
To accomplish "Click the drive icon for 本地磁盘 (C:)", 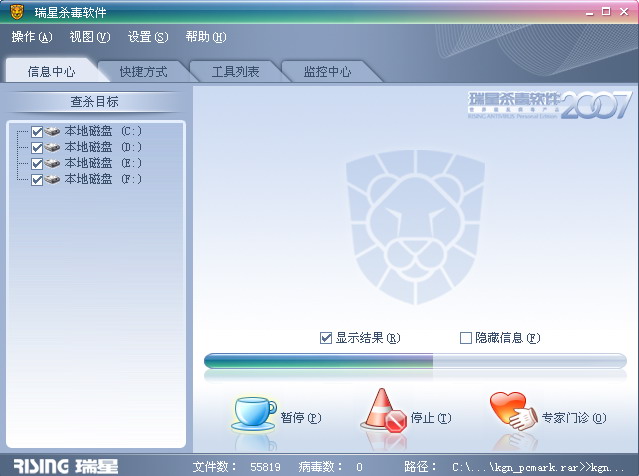I will pyautogui.click(x=52, y=131).
